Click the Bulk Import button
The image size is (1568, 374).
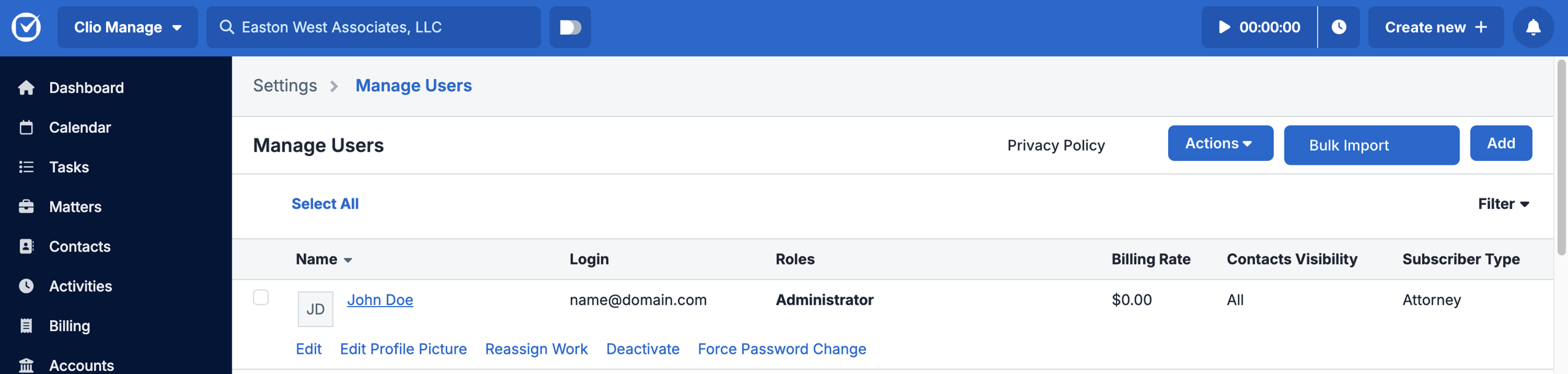click(1371, 145)
